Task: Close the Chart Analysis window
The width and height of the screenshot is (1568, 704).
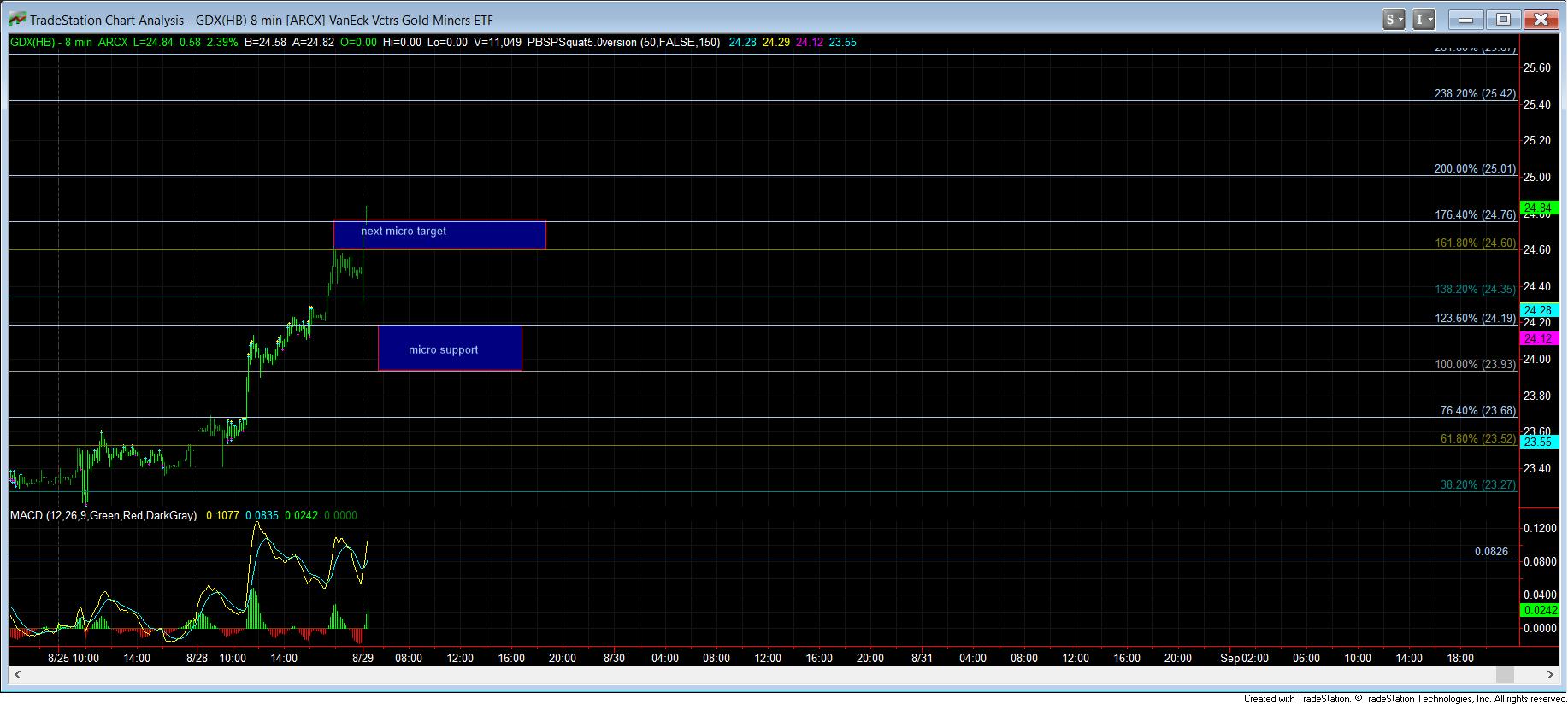Action: [x=1541, y=19]
